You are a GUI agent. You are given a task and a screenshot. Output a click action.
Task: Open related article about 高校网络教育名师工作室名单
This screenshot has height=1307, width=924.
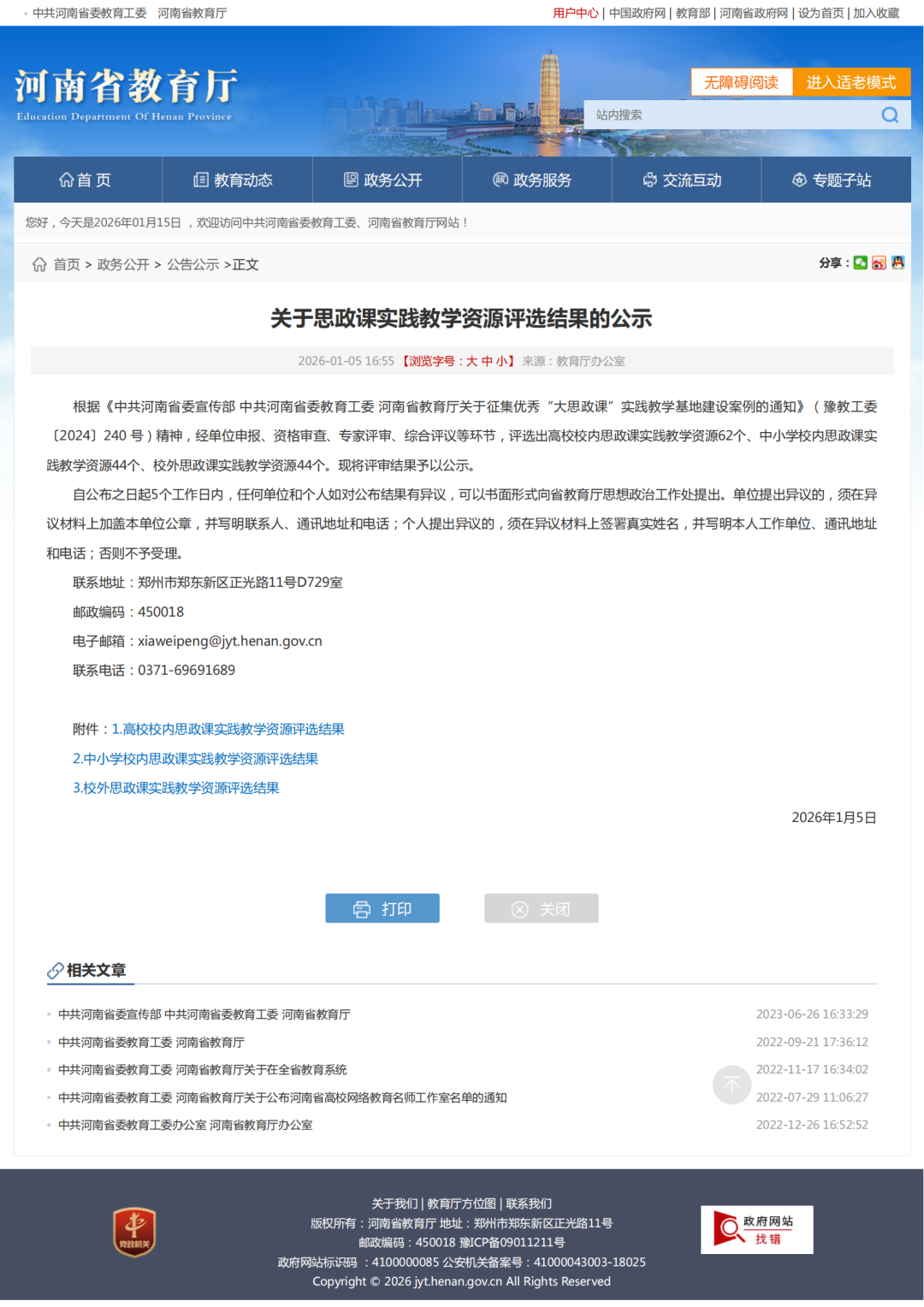point(282,1097)
